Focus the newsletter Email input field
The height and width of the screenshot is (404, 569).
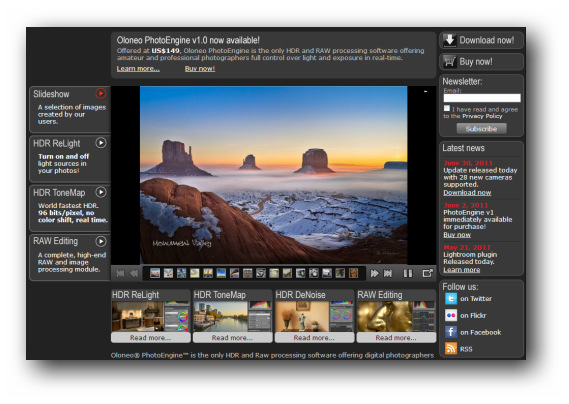click(482, 98)
